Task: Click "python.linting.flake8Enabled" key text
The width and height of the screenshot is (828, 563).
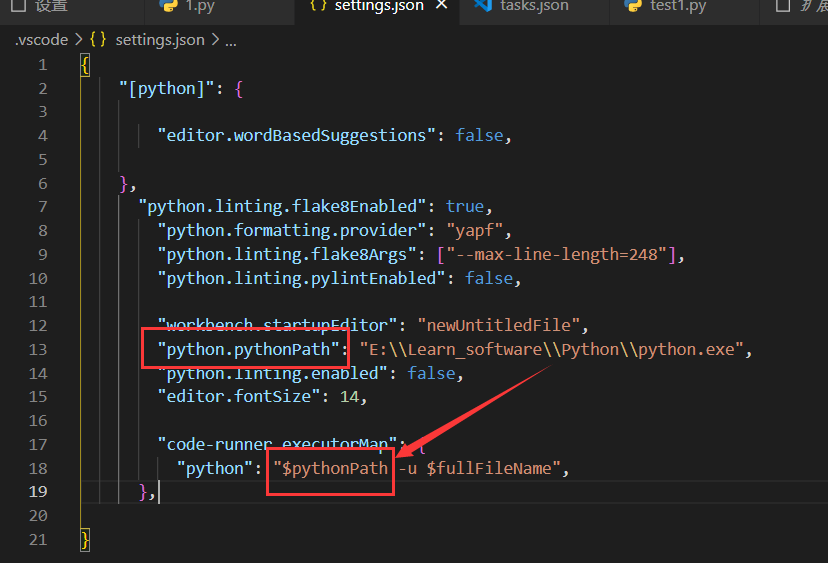Action: (x=282, y=207)
